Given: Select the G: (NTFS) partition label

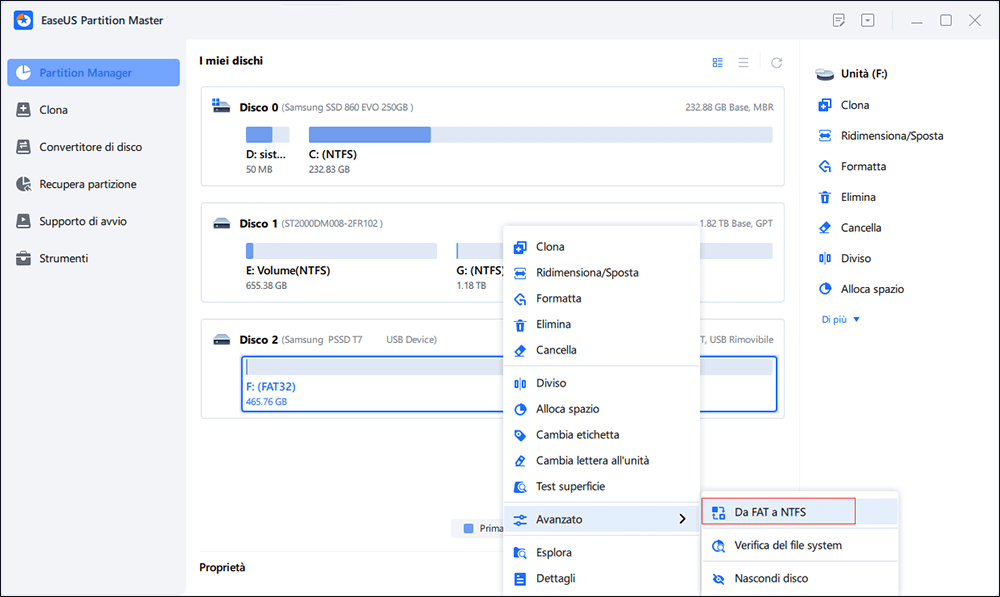Looking at the screenshot, I should (480, 270).
